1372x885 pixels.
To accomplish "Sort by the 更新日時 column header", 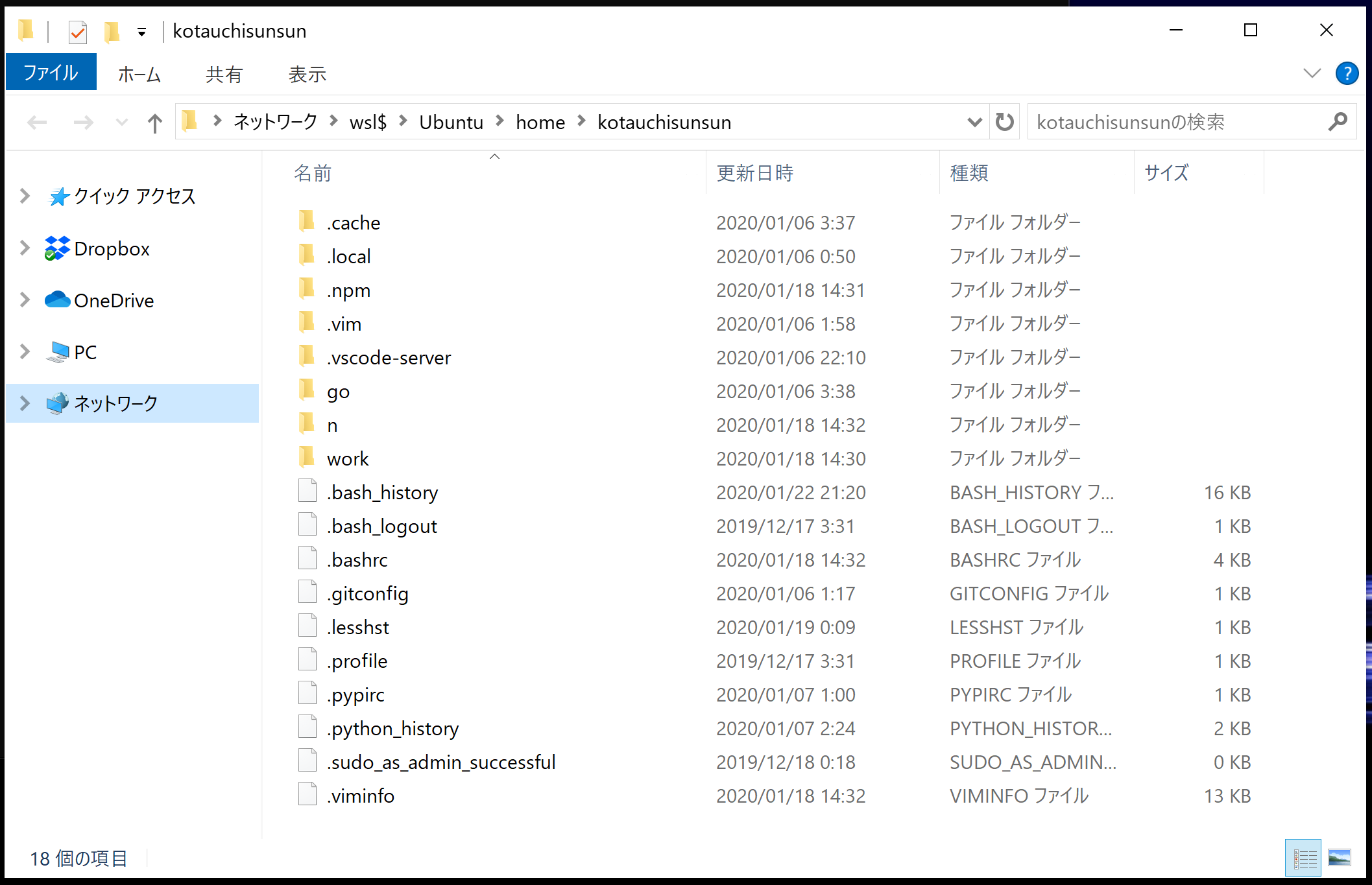I will click(755, 173).
